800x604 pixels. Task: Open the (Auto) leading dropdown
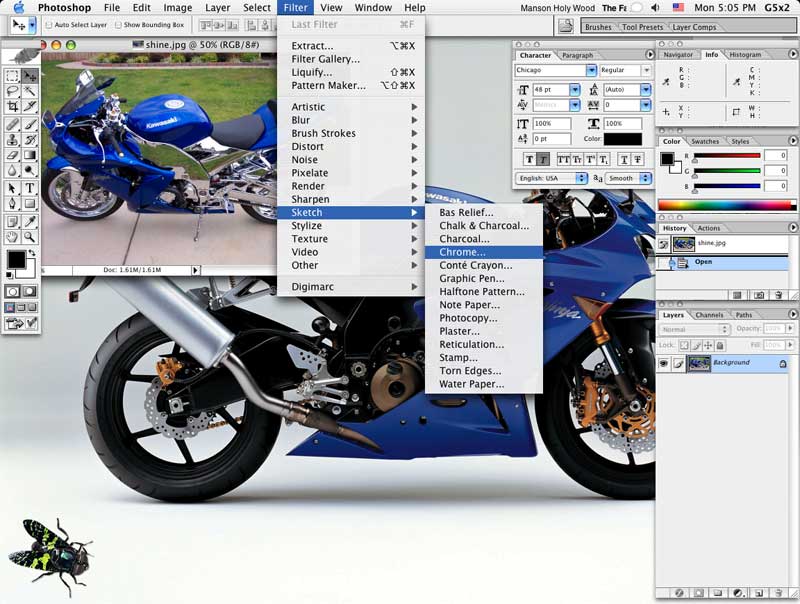click(x=646, y=90)
